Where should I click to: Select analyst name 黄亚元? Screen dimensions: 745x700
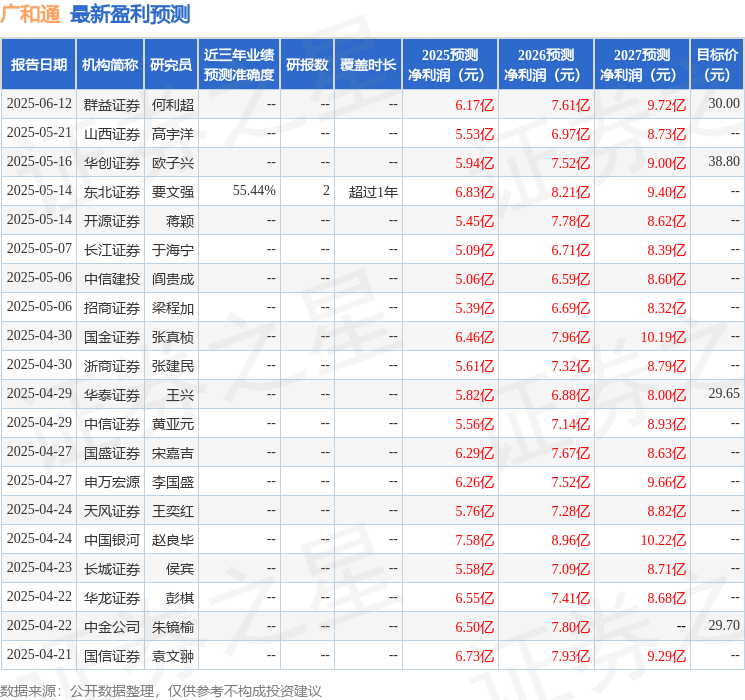click(173, 423)
